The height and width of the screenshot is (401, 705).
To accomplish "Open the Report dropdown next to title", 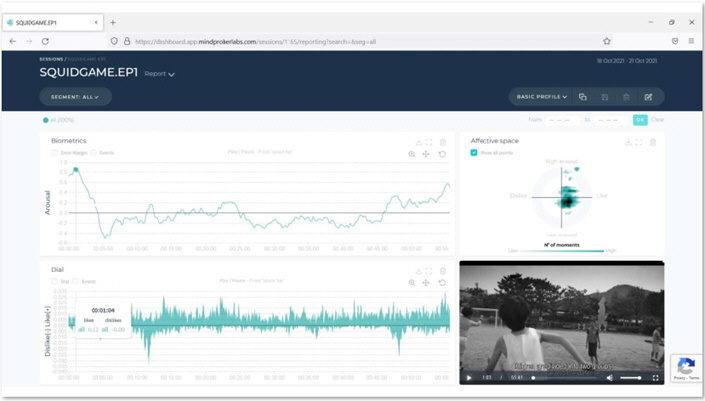I will coord(159,74).
